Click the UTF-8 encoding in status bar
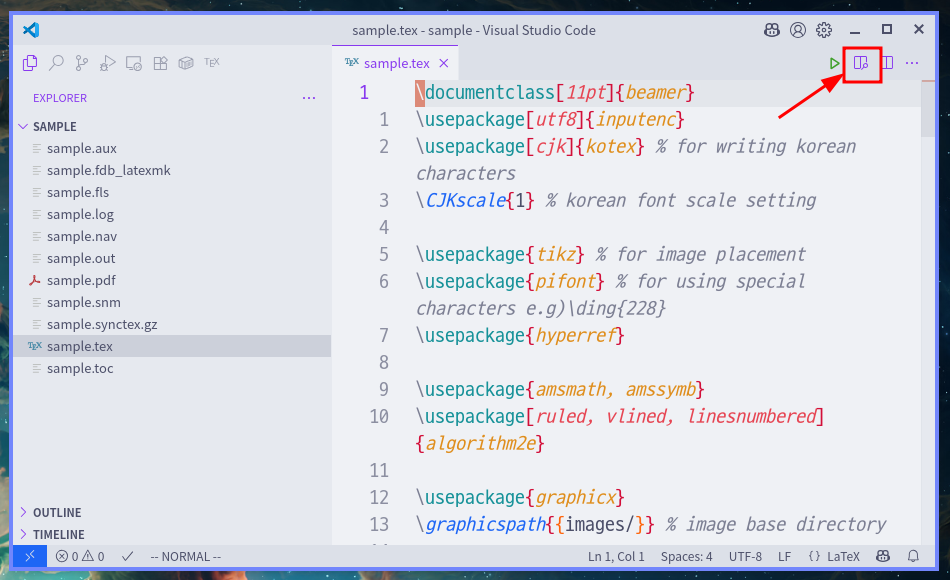This screenshot has width=950, height=580. pos(745,557)
